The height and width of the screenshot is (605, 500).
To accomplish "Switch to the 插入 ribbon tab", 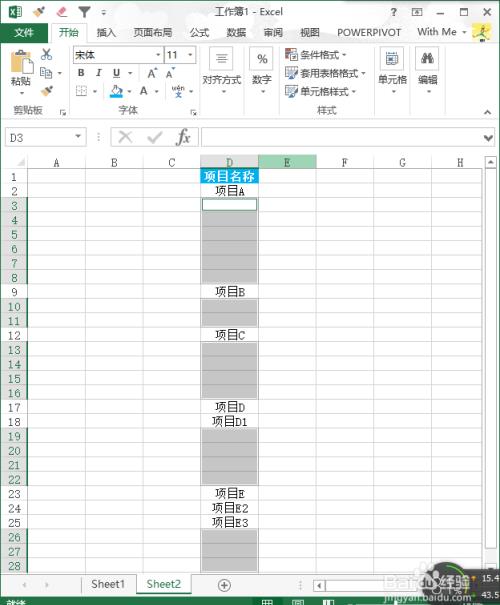I will pos(106,33).
